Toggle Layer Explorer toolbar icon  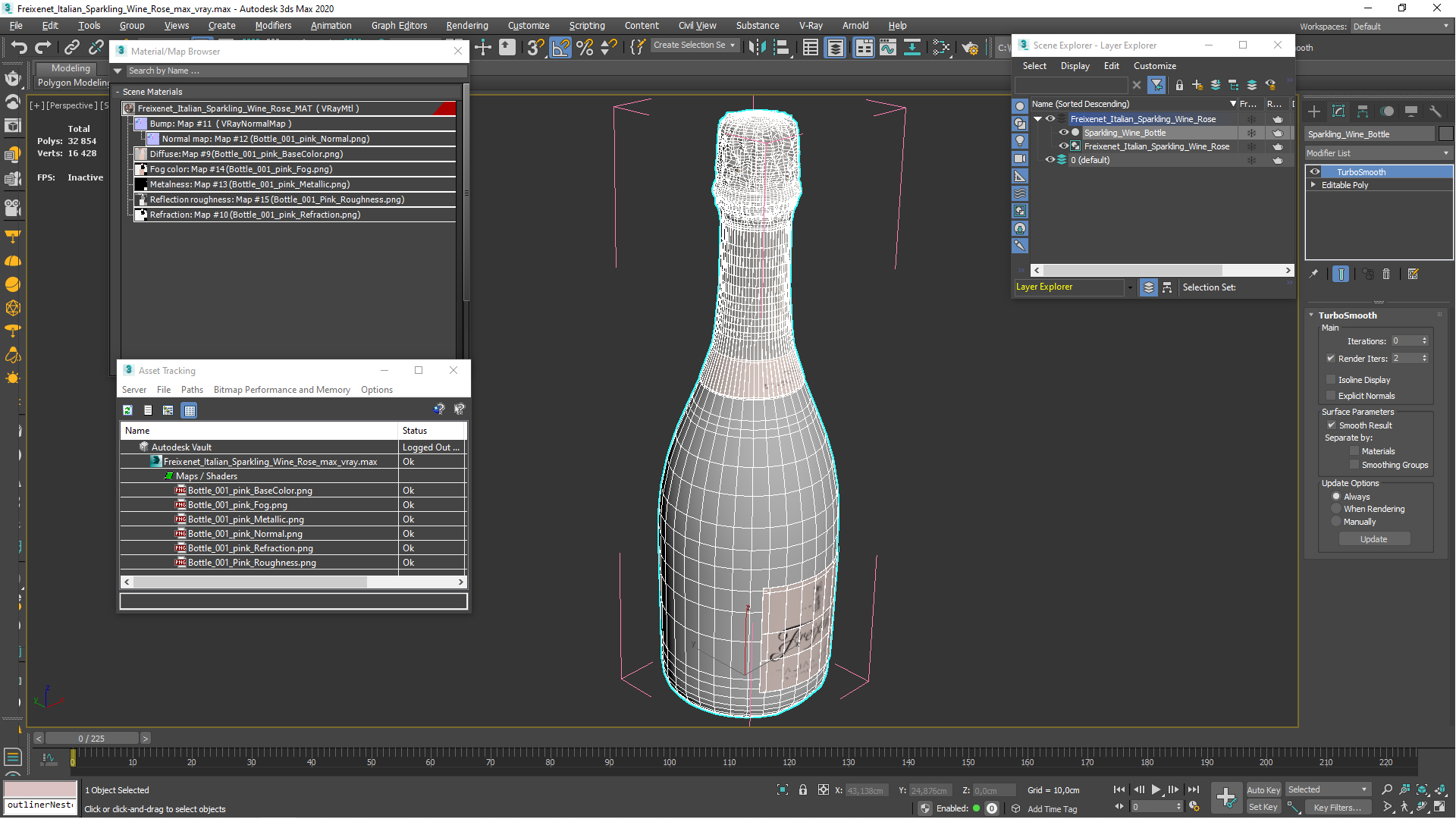click(x=835, y=48)
